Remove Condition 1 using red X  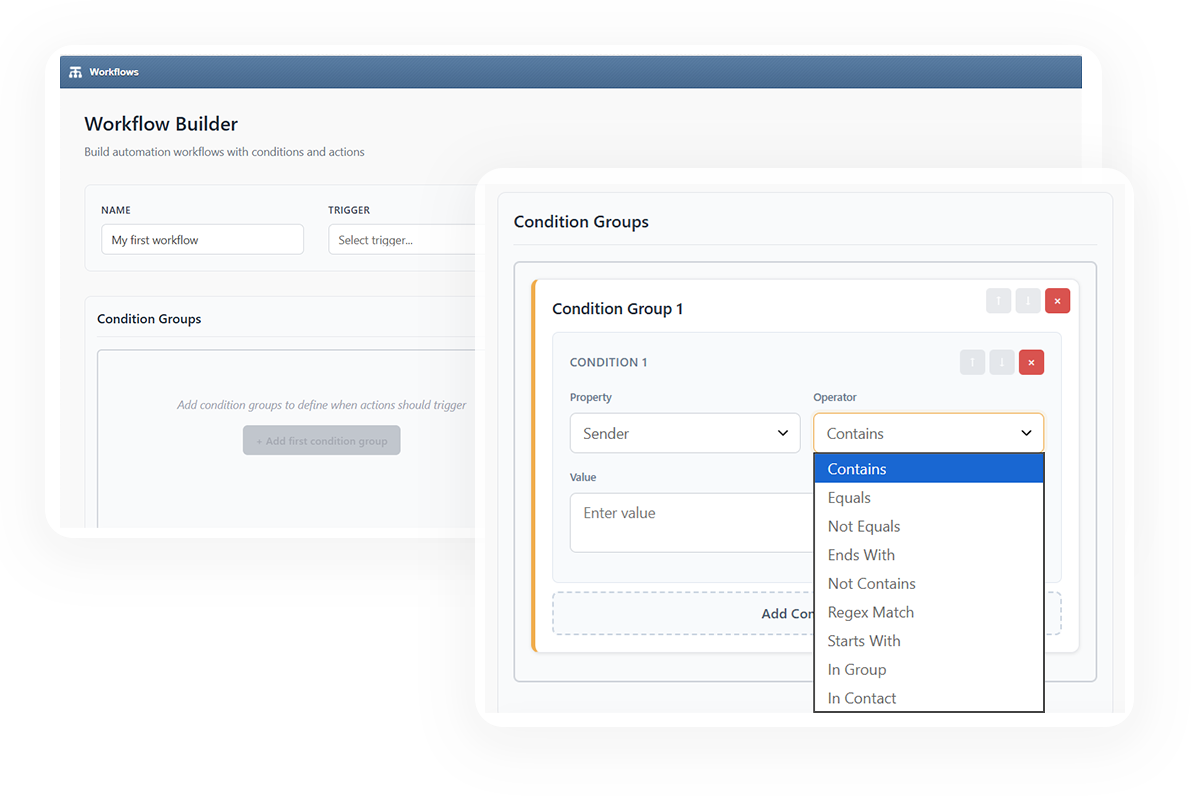coord(1031,362)
